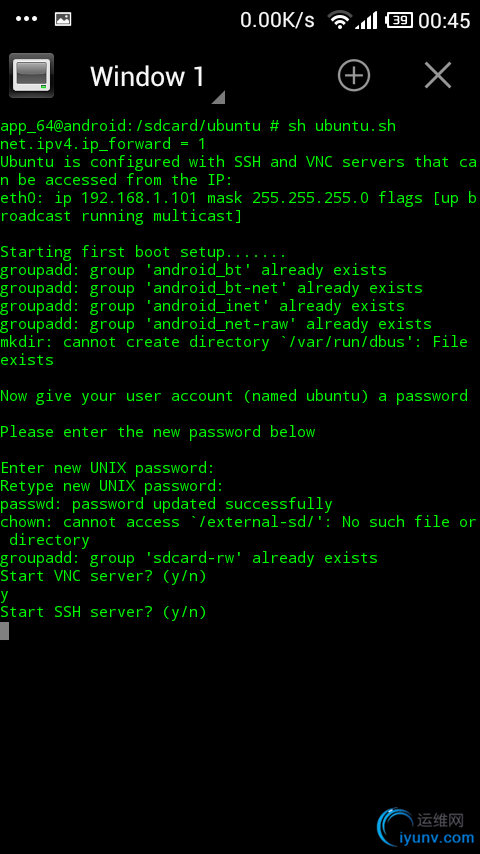Tap the gray terminal cursor block
The image size is (480, 854).
coord(4,630)
